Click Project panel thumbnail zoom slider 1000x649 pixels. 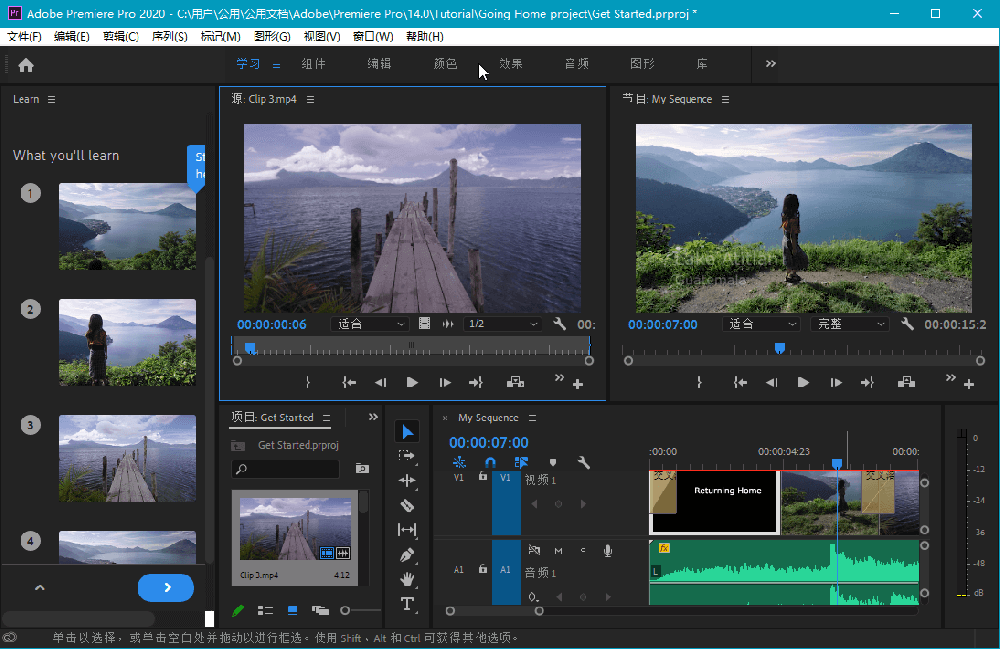(x=345, y=611)
